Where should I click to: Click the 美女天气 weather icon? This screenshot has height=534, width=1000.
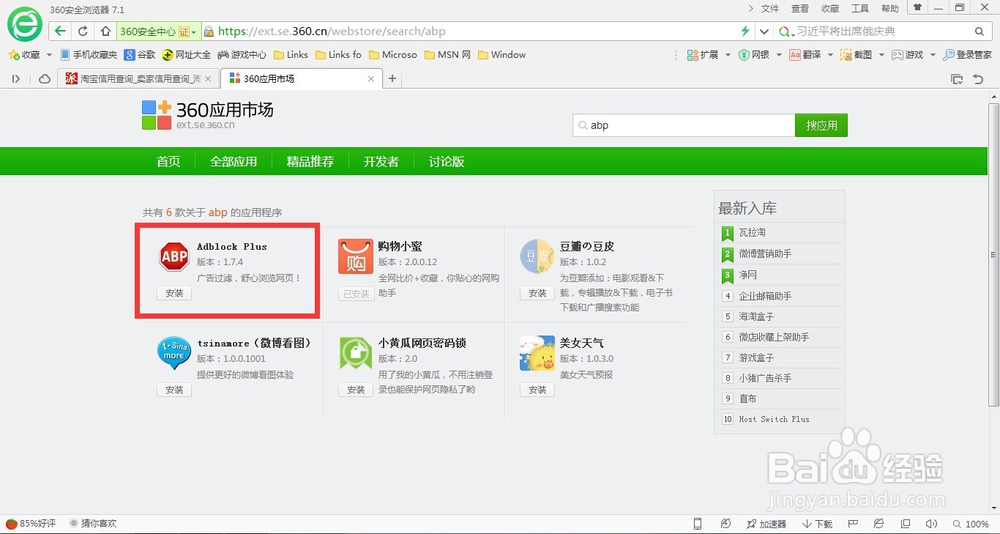click(537, 353)
